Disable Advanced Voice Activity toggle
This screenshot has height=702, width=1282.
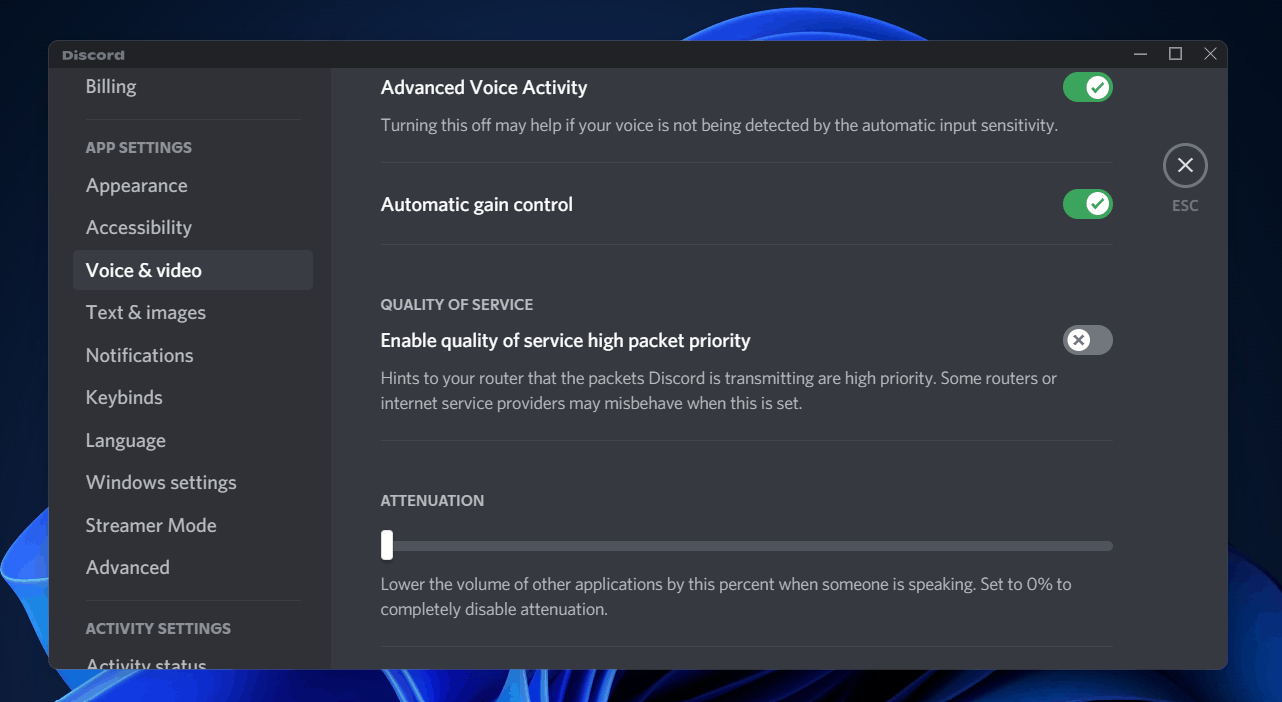point(1087,88)
